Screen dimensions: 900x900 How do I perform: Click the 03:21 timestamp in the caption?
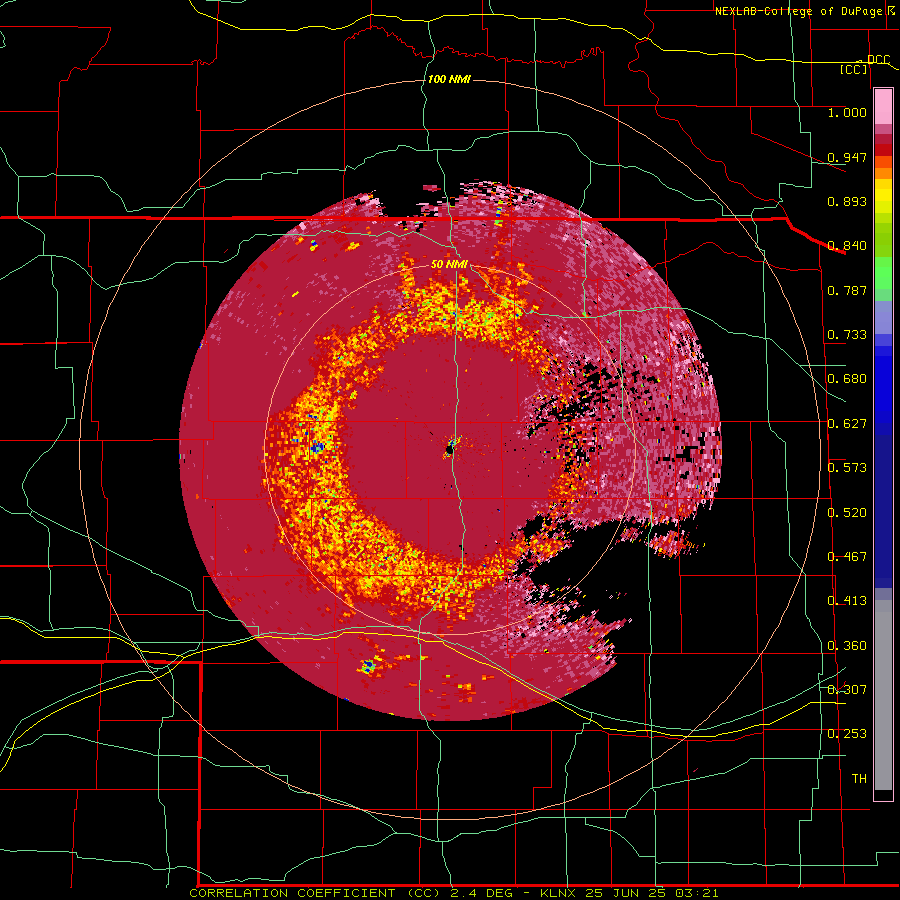[699, 893]
